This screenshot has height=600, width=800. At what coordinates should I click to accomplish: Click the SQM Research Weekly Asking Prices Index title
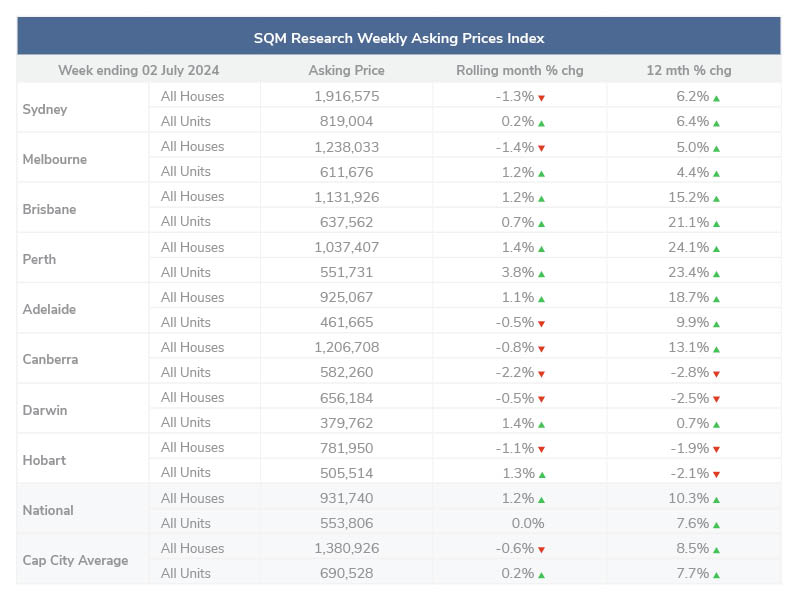(399, 38)
